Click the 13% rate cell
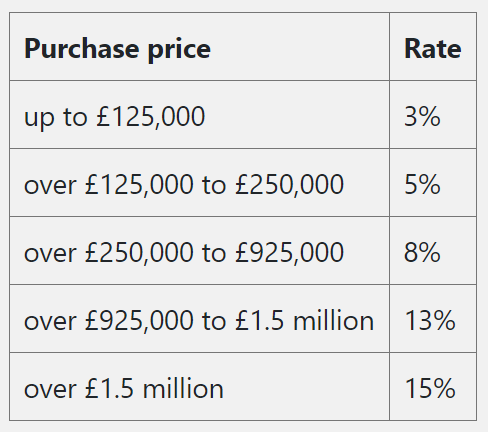The width and height of the screenshot is (488, 432). coord(433,319)
